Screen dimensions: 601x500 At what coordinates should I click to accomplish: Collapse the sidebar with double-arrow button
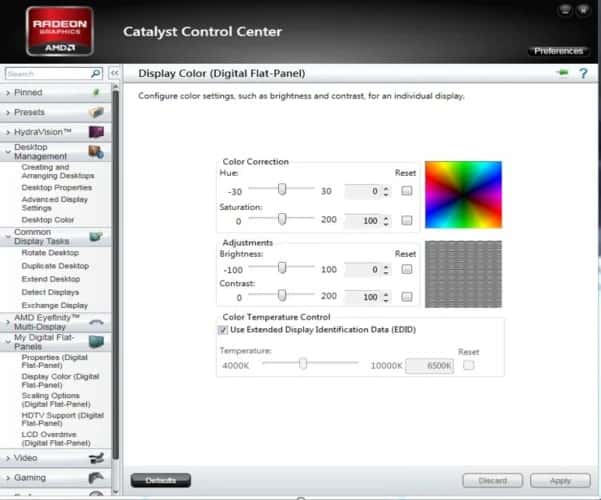tap(114, 73)
